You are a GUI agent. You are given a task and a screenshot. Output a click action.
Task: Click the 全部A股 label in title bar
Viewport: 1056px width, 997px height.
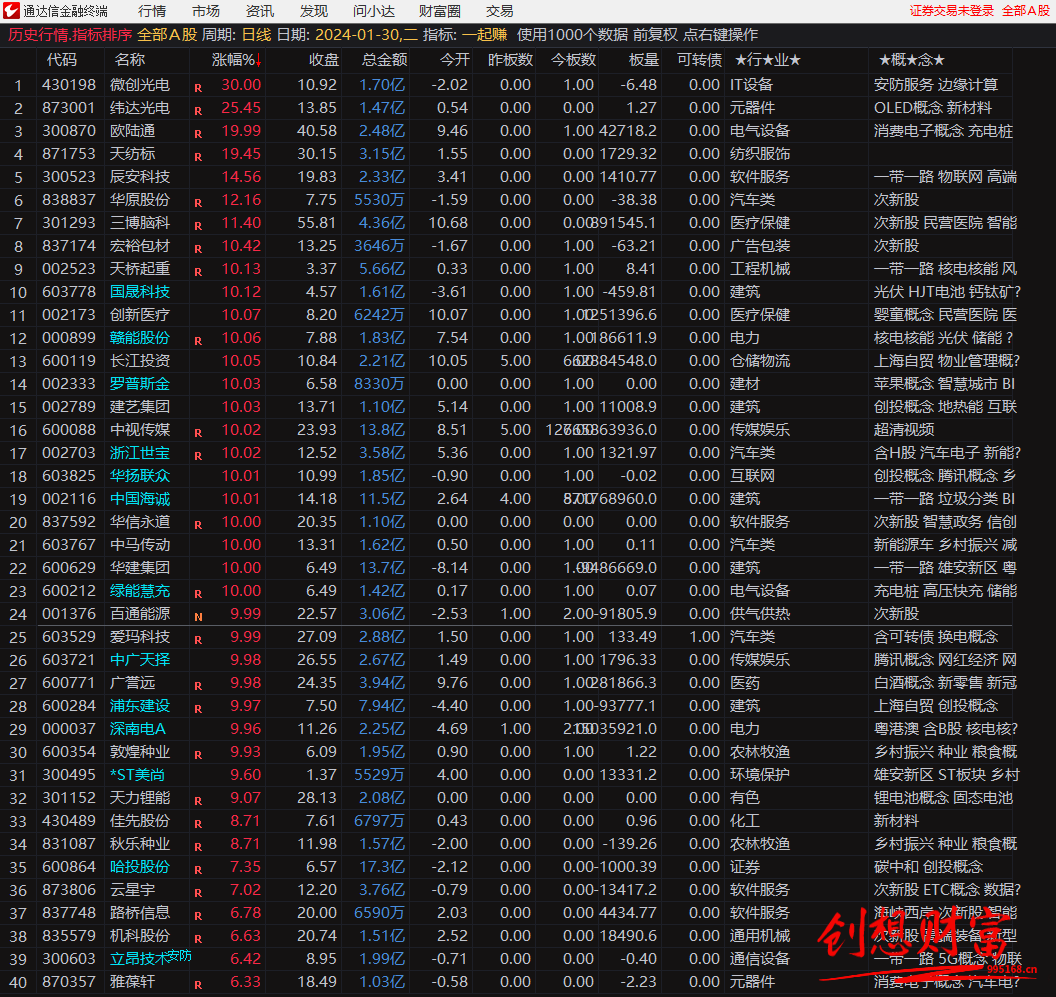click(1026, 11)
